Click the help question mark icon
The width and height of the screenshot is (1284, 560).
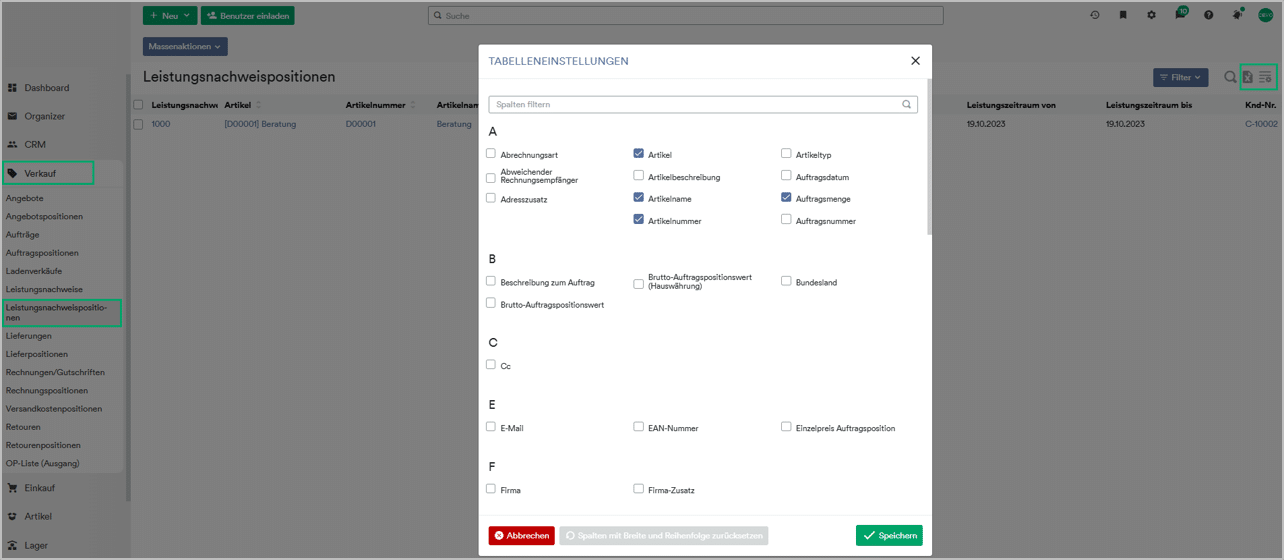tap(1209, 15)
